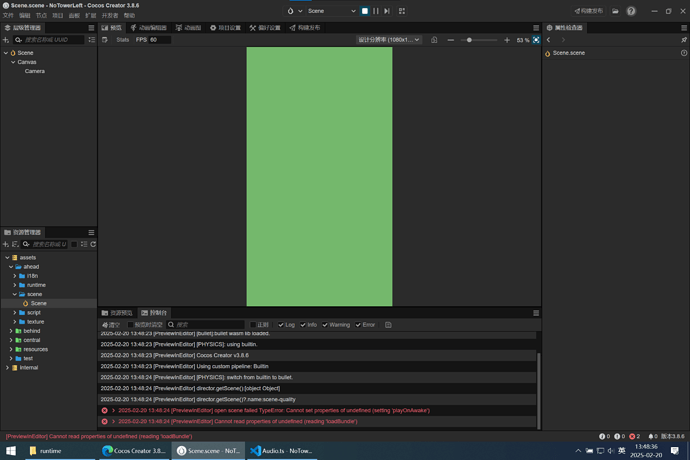
Task: Expand the script folder
Action: (15, 313)
